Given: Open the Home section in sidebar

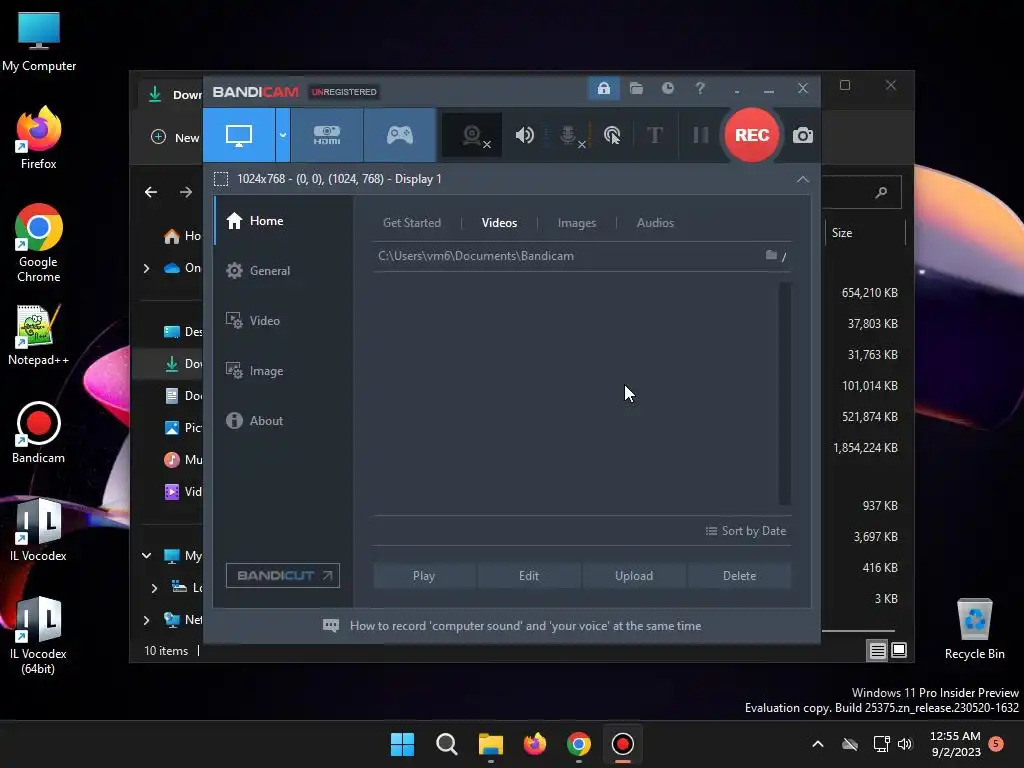Looking at the screenshot, I should (x=283, y=221).
